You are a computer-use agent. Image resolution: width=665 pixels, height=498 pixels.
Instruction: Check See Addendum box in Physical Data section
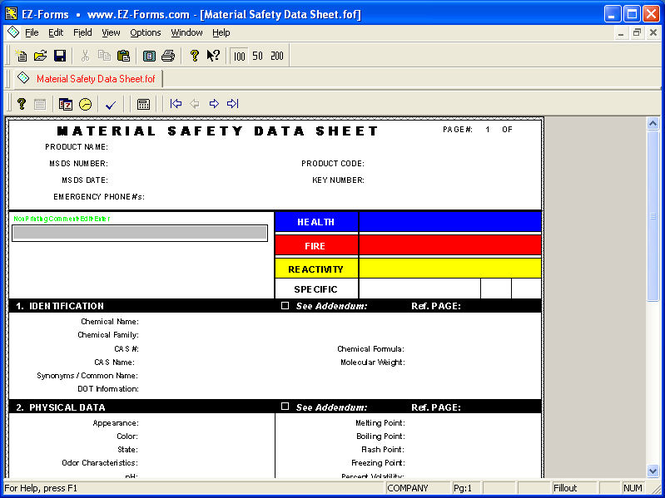coord(285,406)
